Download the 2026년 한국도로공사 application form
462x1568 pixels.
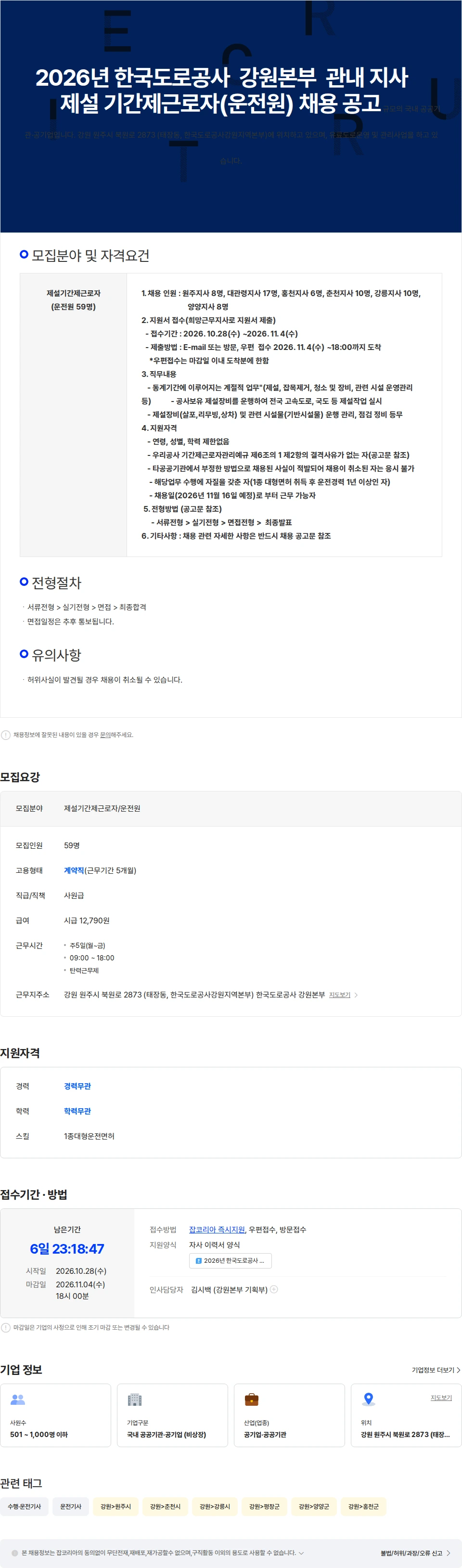click(230, 1260)
